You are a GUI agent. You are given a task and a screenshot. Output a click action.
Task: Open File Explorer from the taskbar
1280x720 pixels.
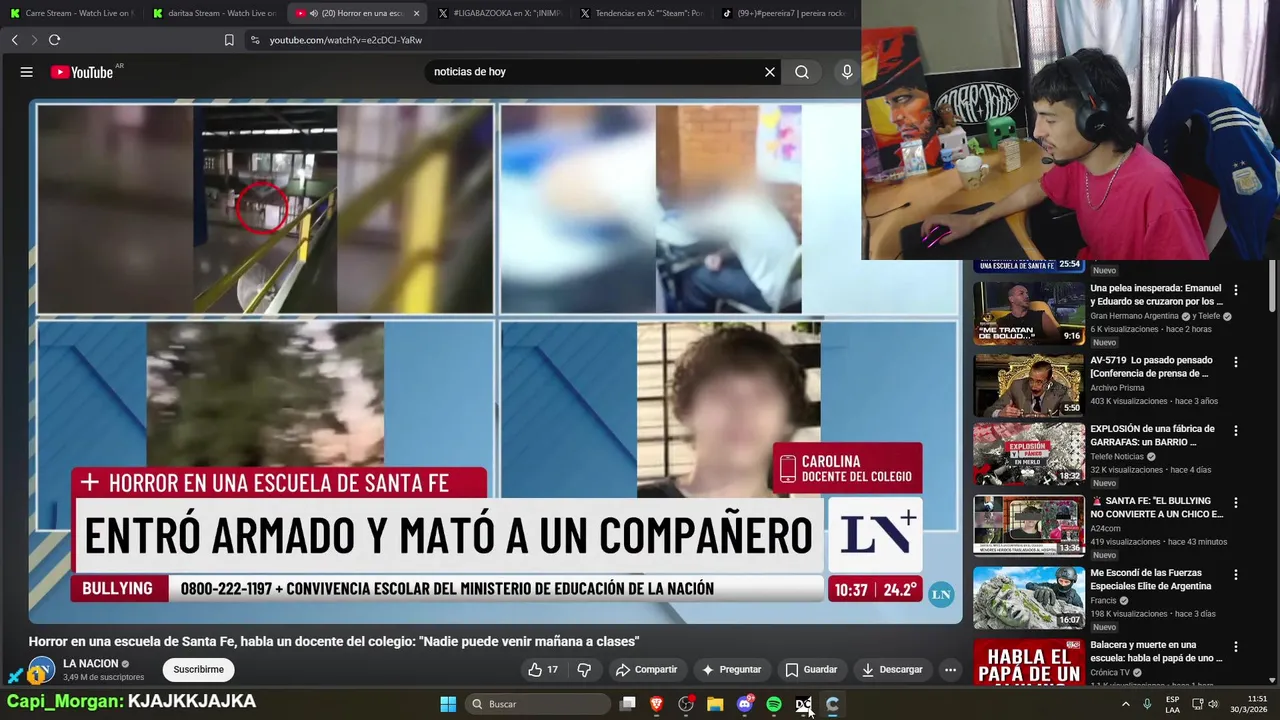(715, 704)
